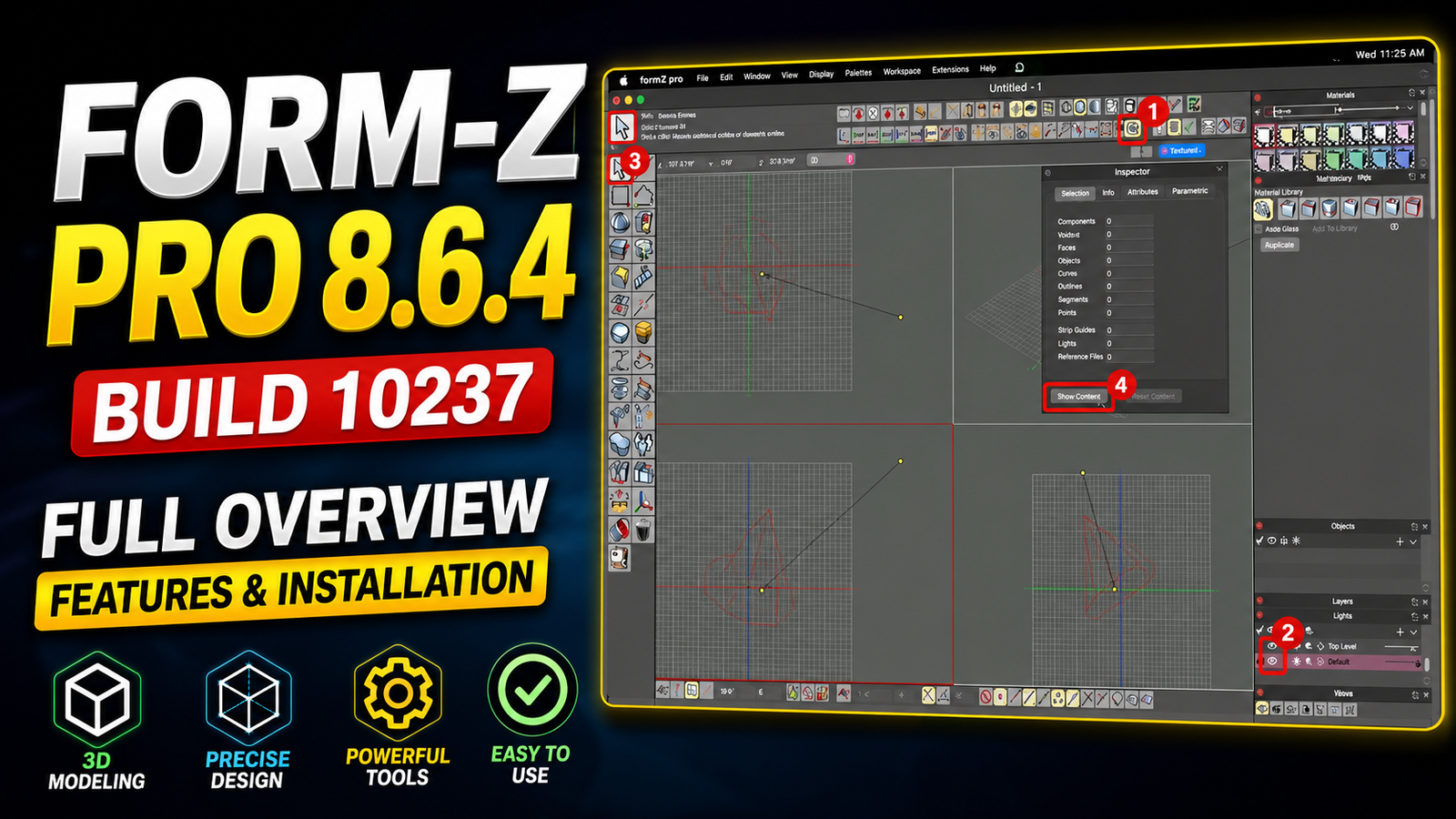Select the sphere tool in the left toolbar
The height and width of the screenshot is (819, 1456).
pyautogui.click(x=620, y=332)
